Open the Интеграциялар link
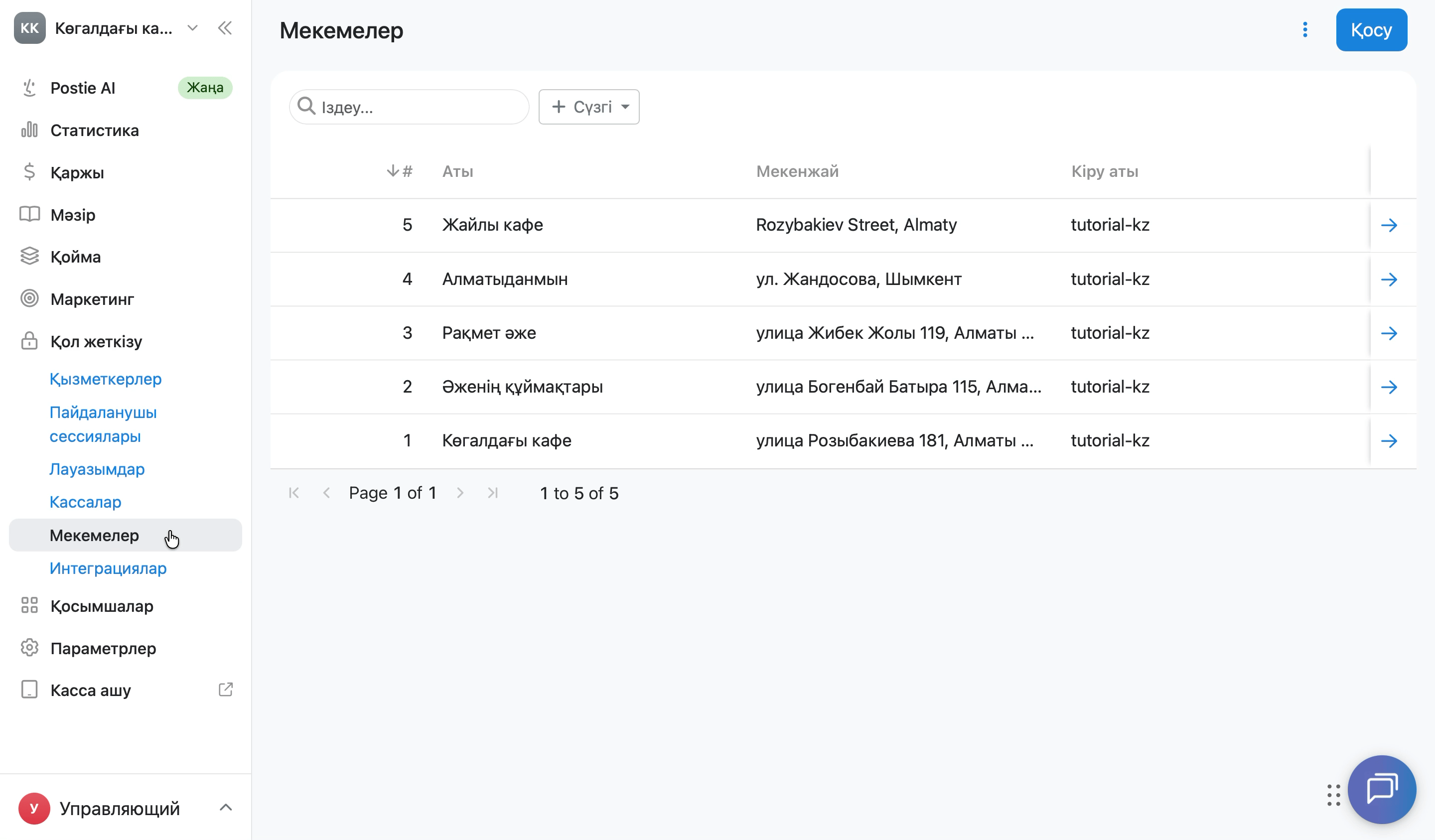Image resolution: width=1435 pixels, height=840 pixels. pos(108,568)
